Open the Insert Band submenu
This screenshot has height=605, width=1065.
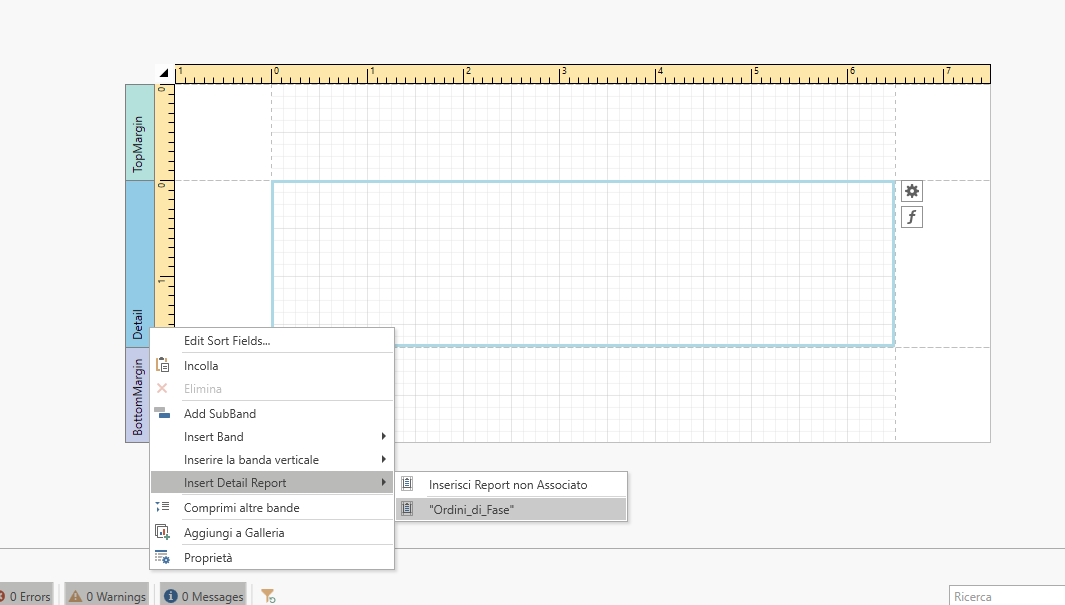[272, 437]
